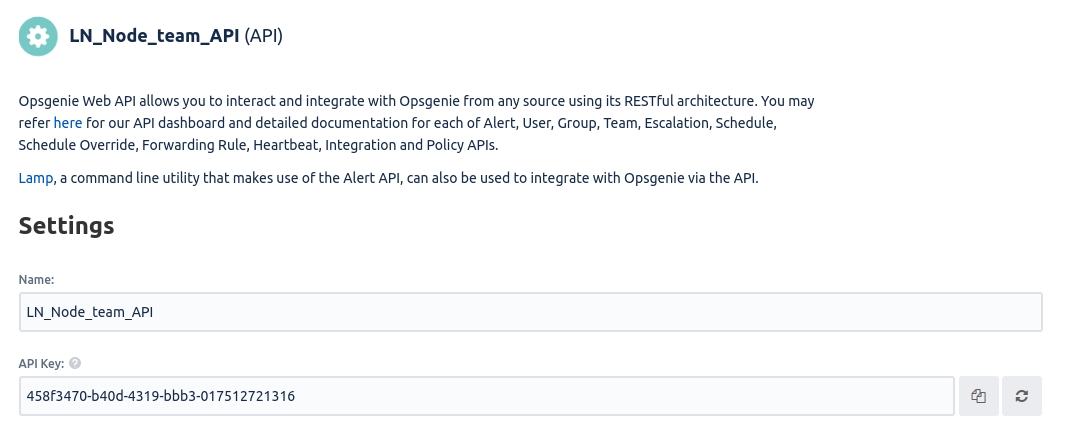
Task: Click the (API) integration type label
Action: pos(263,36)
